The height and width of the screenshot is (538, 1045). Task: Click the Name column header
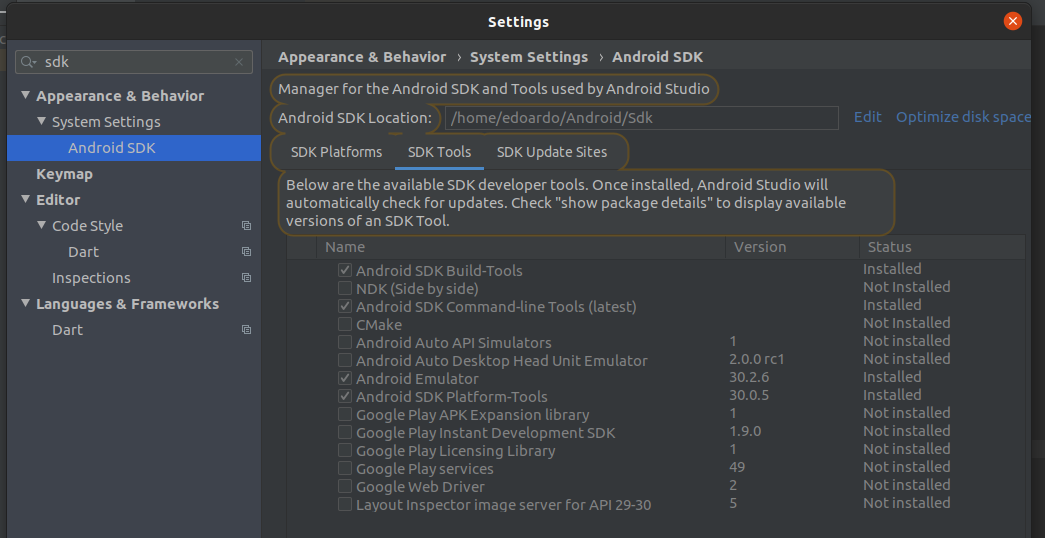click(x=521, y=247)
